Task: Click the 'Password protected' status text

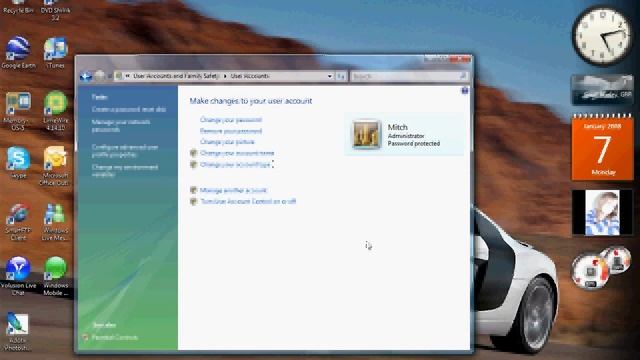Action: [413, 144]
